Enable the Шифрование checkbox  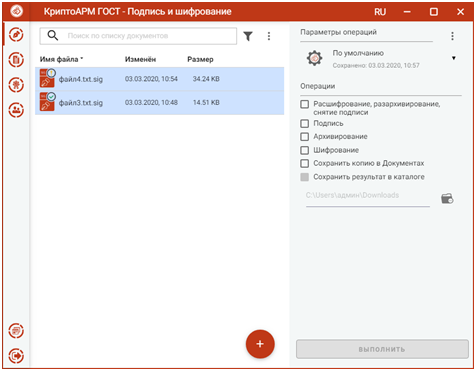coord(305,150)
